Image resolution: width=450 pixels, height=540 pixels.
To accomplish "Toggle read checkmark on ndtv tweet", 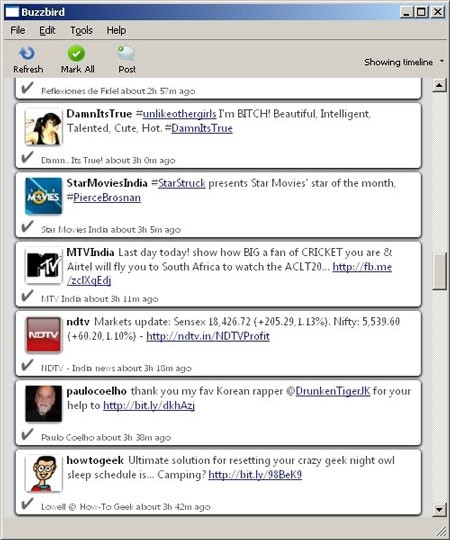I will click(27, 365).
